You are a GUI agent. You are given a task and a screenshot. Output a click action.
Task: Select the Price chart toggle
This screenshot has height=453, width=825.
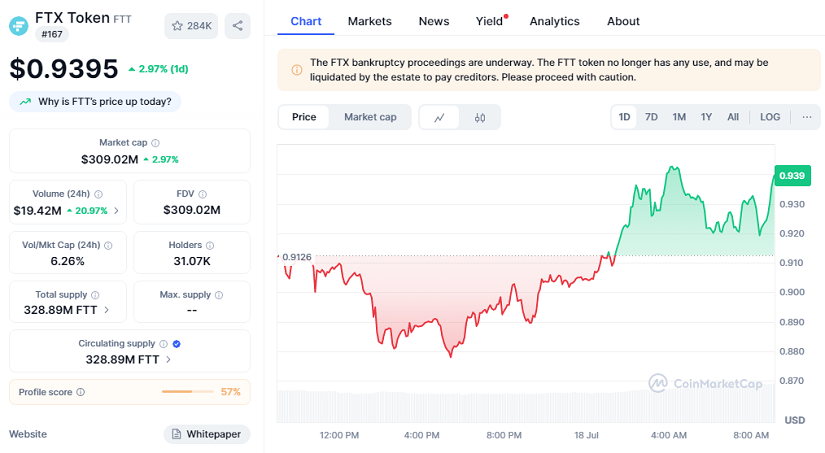304,117
